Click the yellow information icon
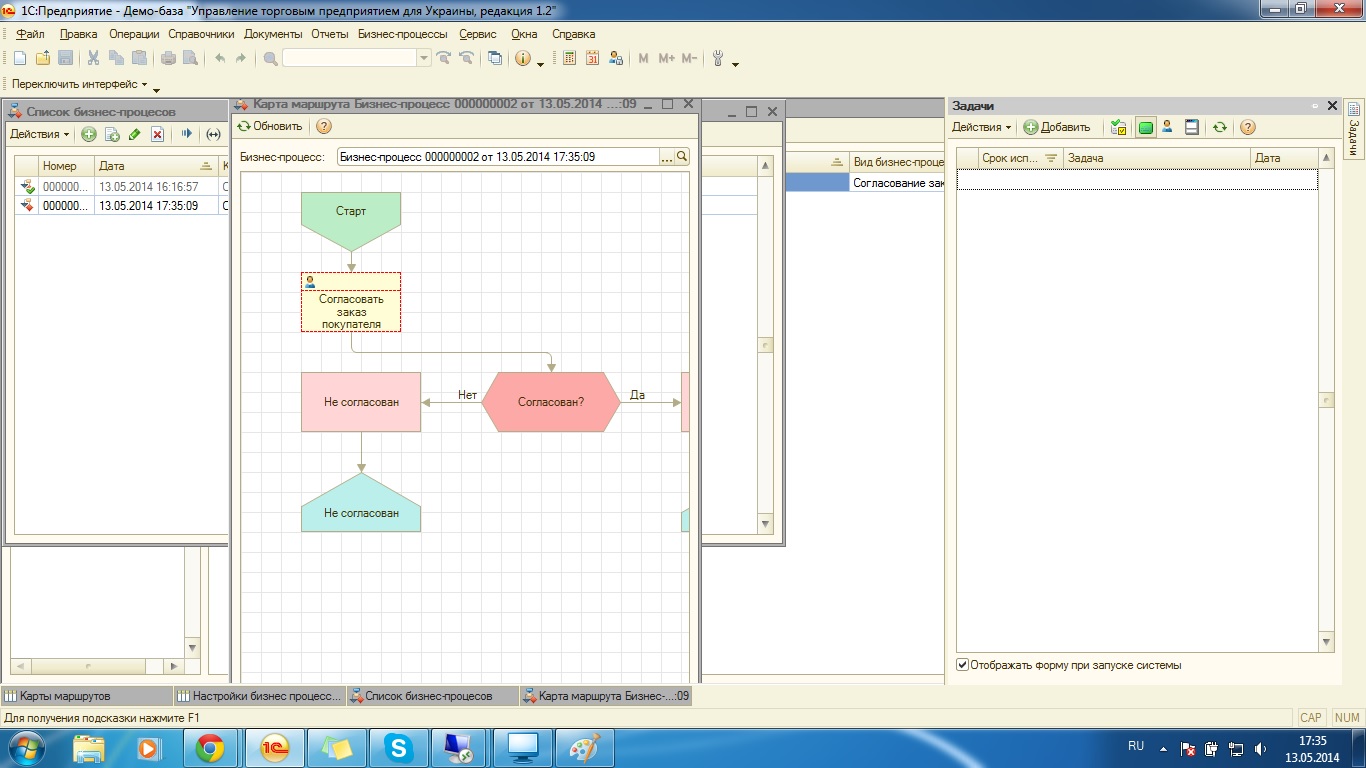Image resolution: width=1366 pixels, height=768 pixels. click(x=523, y=59)
